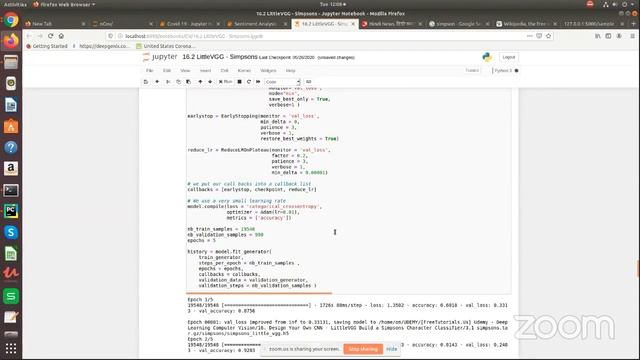Open the Firefox library icon
640x360 pixels.
(598, 36)
